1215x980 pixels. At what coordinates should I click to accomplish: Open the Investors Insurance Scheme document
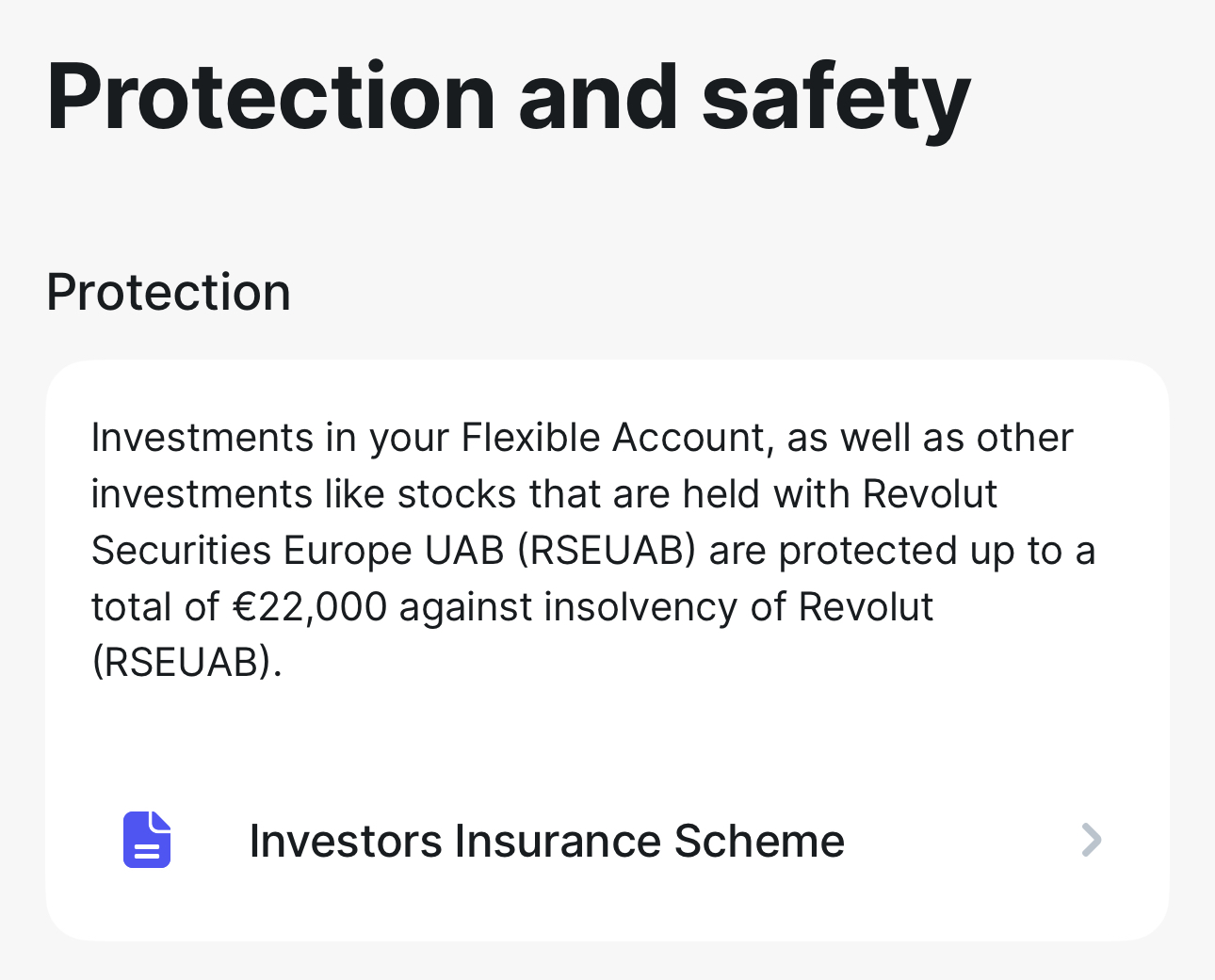tap(607, 840)
